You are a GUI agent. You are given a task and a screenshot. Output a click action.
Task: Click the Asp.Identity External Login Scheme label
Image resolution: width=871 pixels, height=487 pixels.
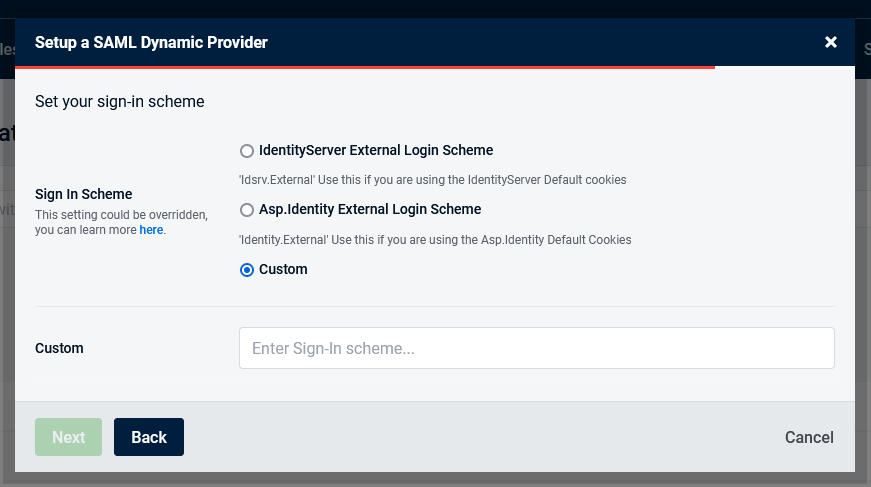pos(369,210)
